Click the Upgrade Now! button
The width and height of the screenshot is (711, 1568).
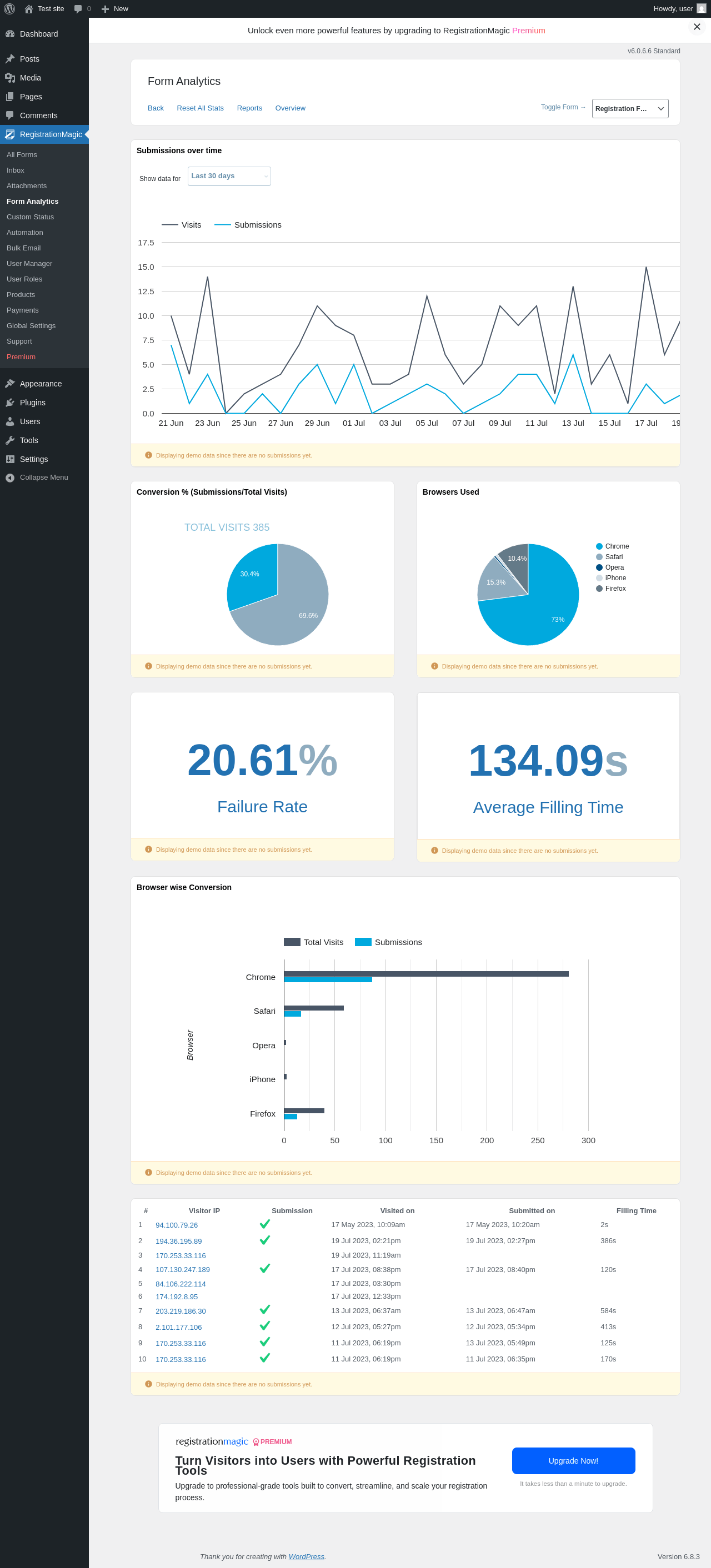573,1461
